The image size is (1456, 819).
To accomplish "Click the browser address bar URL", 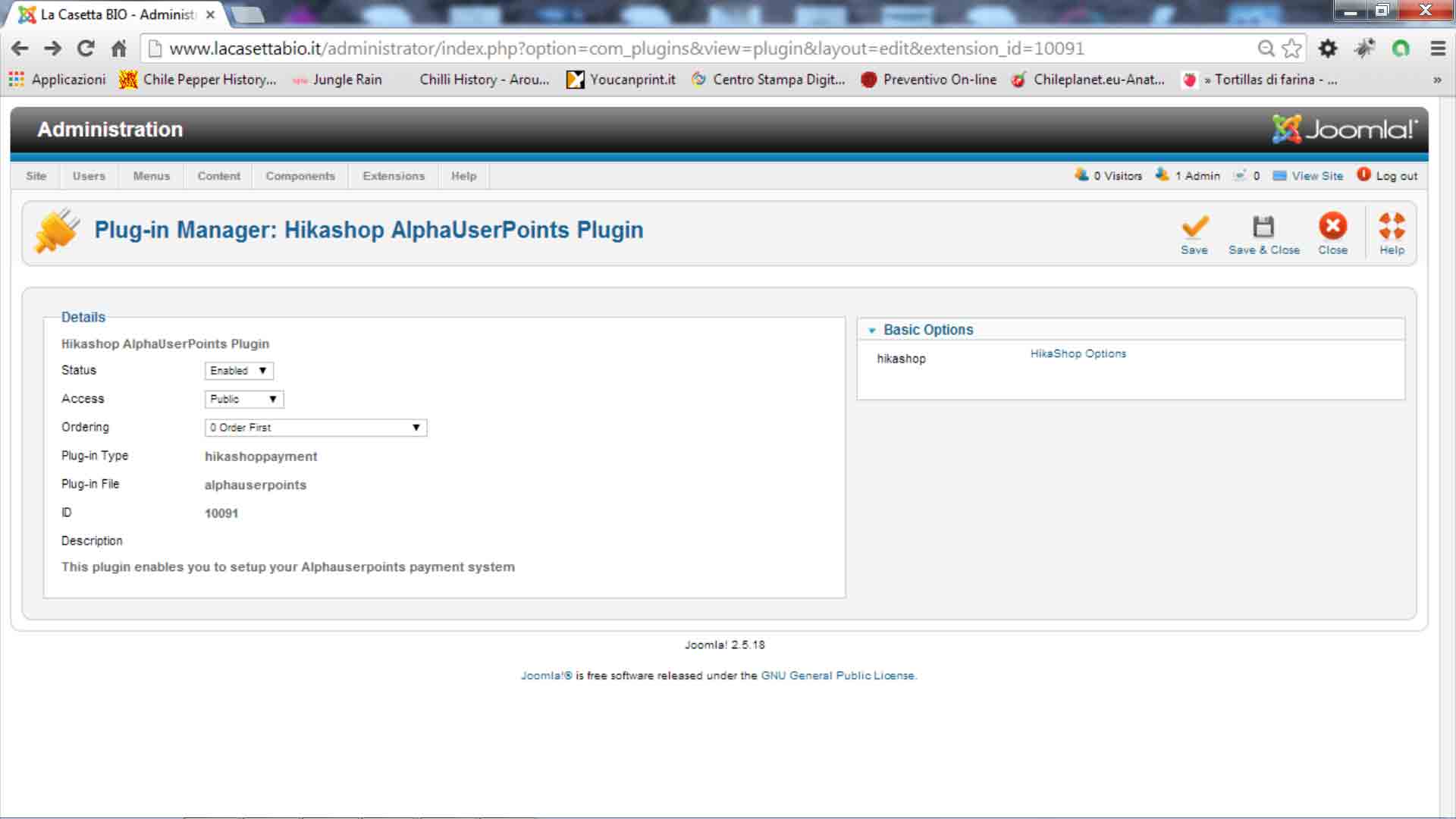I will (626, 49).
